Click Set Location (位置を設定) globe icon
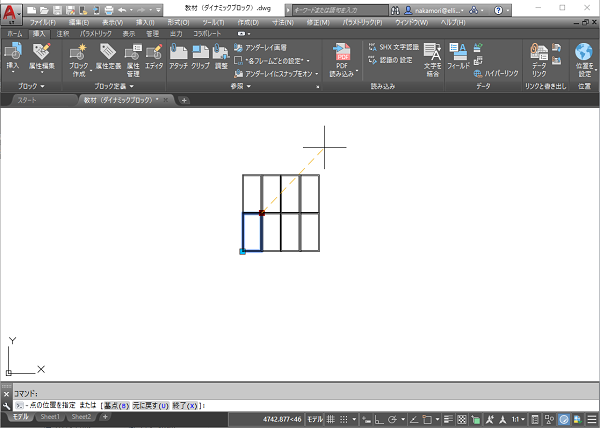 584,53
